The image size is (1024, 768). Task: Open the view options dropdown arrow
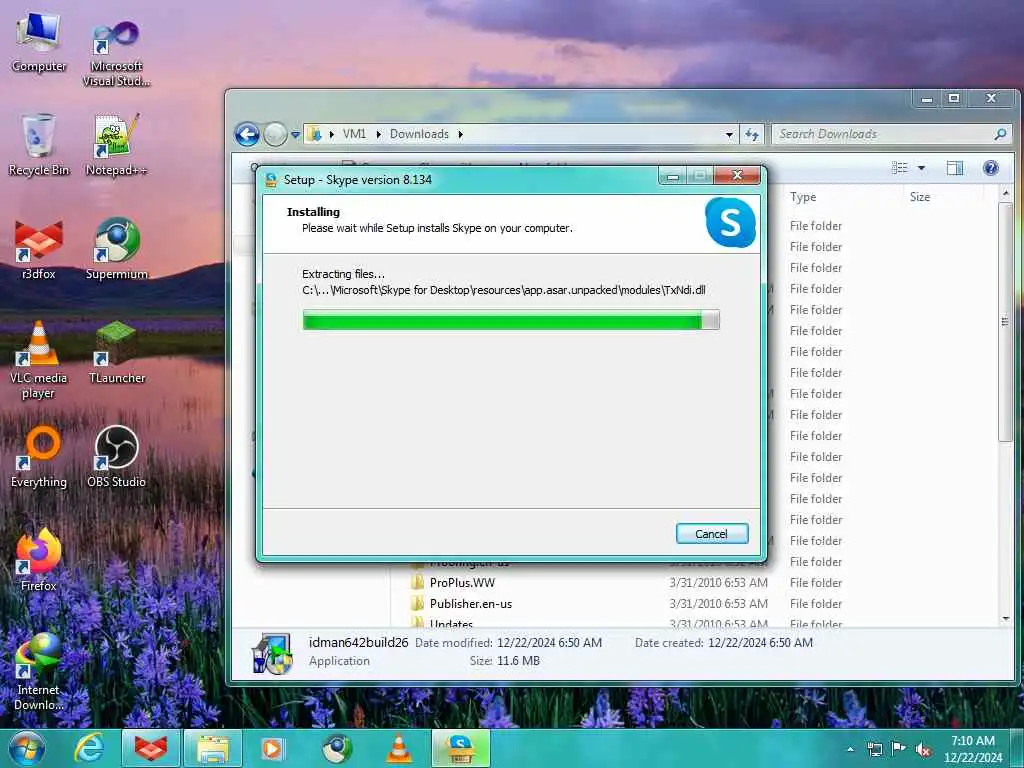point(921,168)
